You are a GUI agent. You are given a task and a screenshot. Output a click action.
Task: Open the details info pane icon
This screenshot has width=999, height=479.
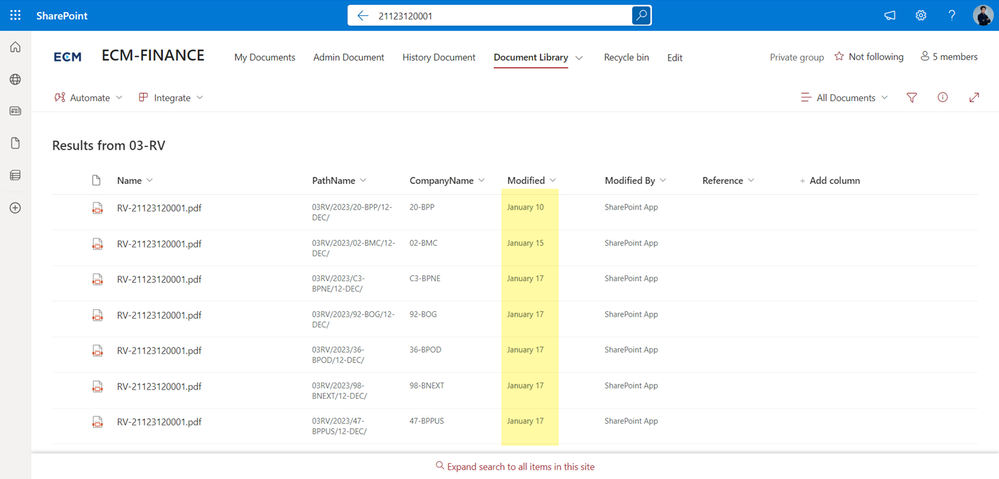click(943, 97)
